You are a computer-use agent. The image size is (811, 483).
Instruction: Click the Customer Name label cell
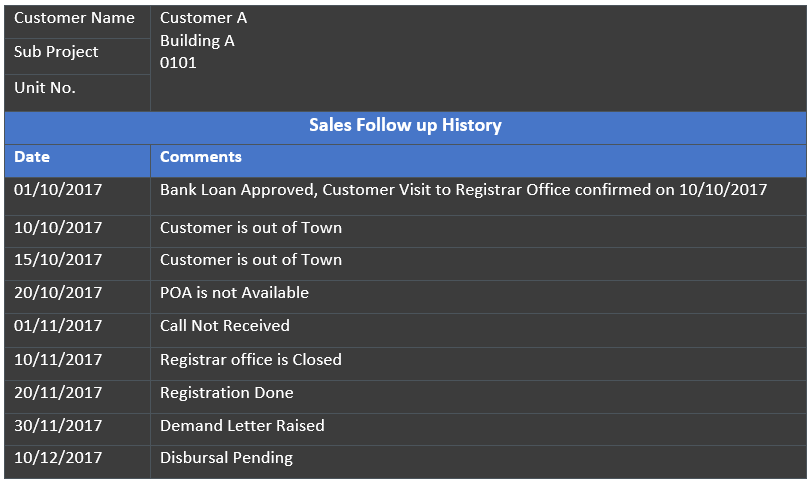pyautogui.click(x=74, y=18)
